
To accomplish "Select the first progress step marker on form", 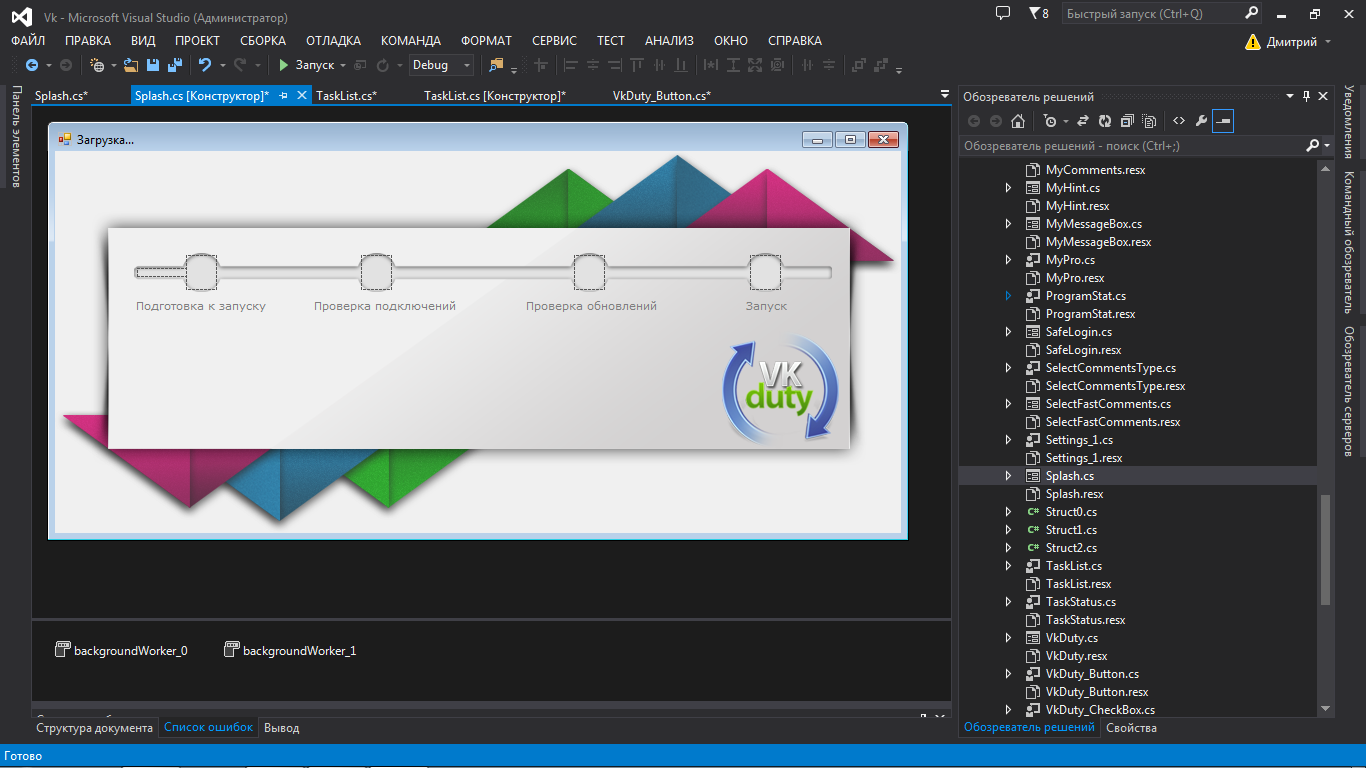I will (x=201, y=272).
